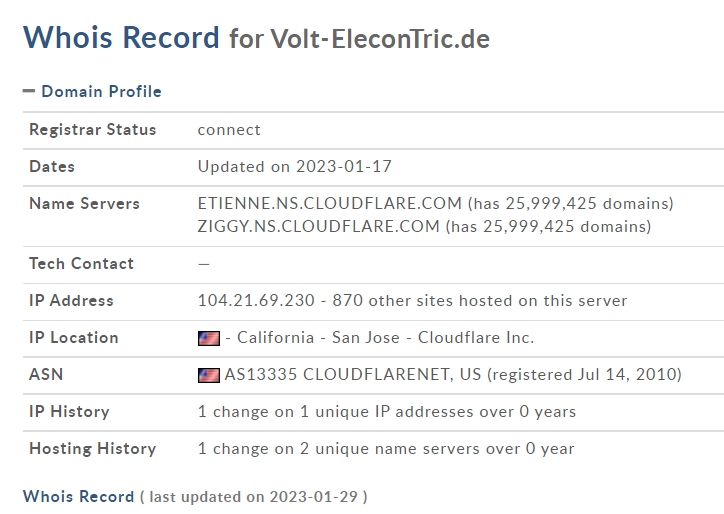Screen dimensions: 724x514
Task: Click the Whois Record last updated label
Action: [x=195, y=496]
